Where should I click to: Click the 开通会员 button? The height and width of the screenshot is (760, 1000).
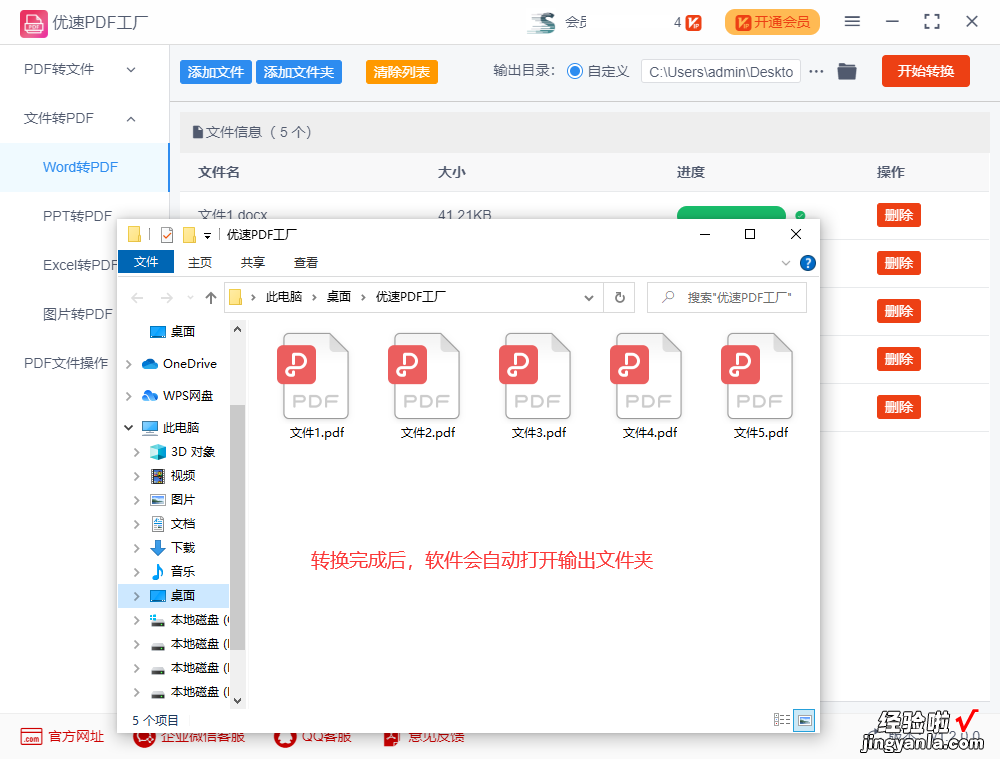(772, 22)
